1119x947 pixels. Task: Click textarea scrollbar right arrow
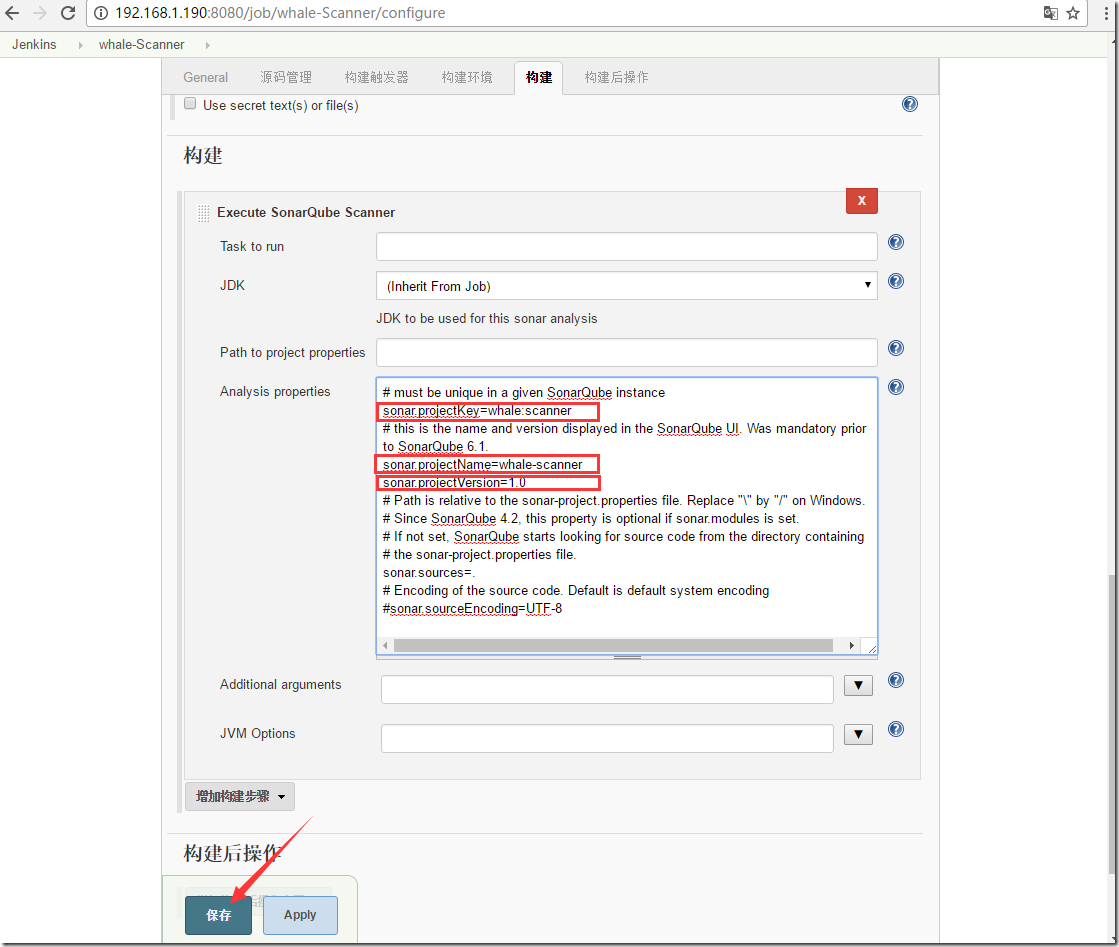(851, 646)
